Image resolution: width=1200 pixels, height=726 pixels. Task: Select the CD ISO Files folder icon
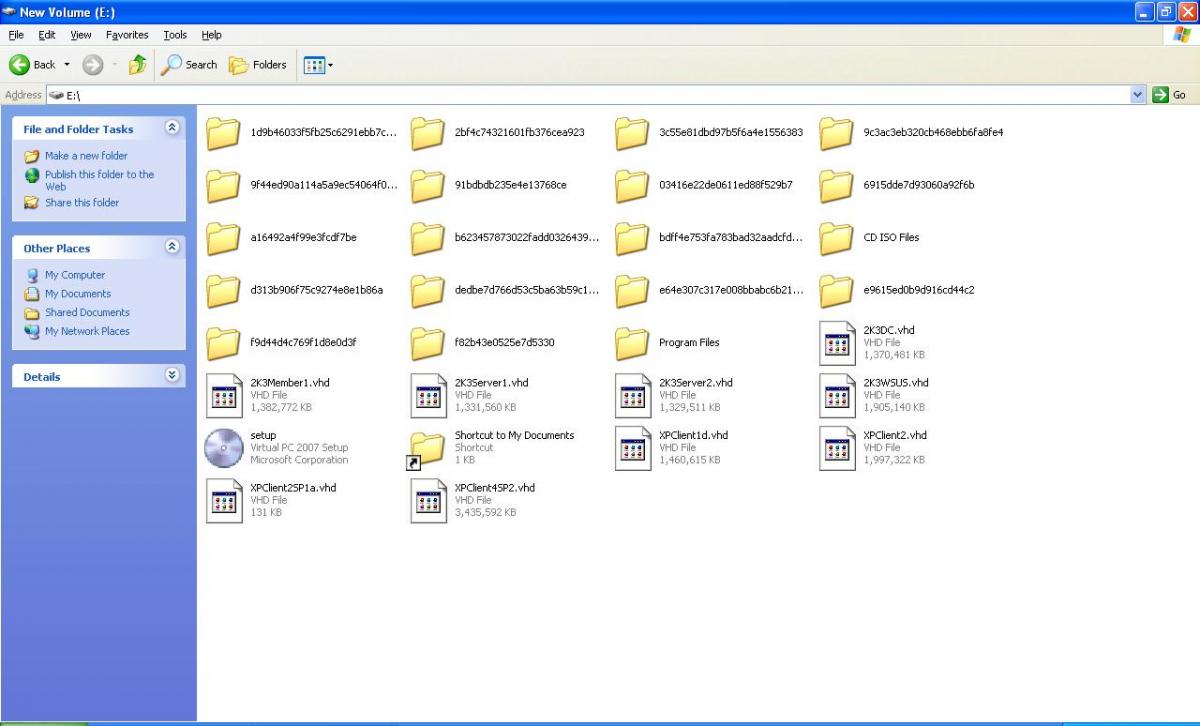[x=836, y=239]
